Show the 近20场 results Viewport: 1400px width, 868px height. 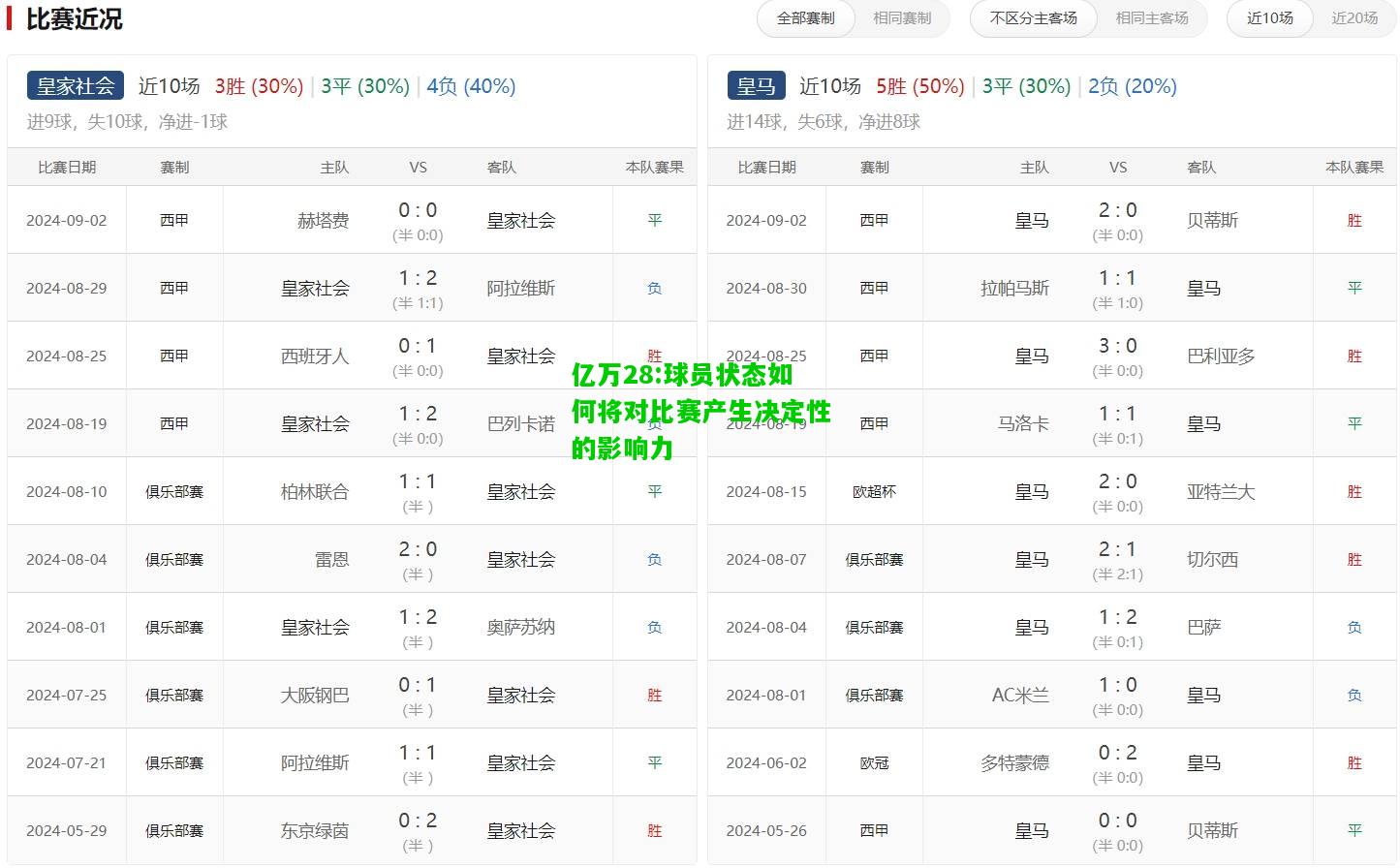(x=1354, y=18)
